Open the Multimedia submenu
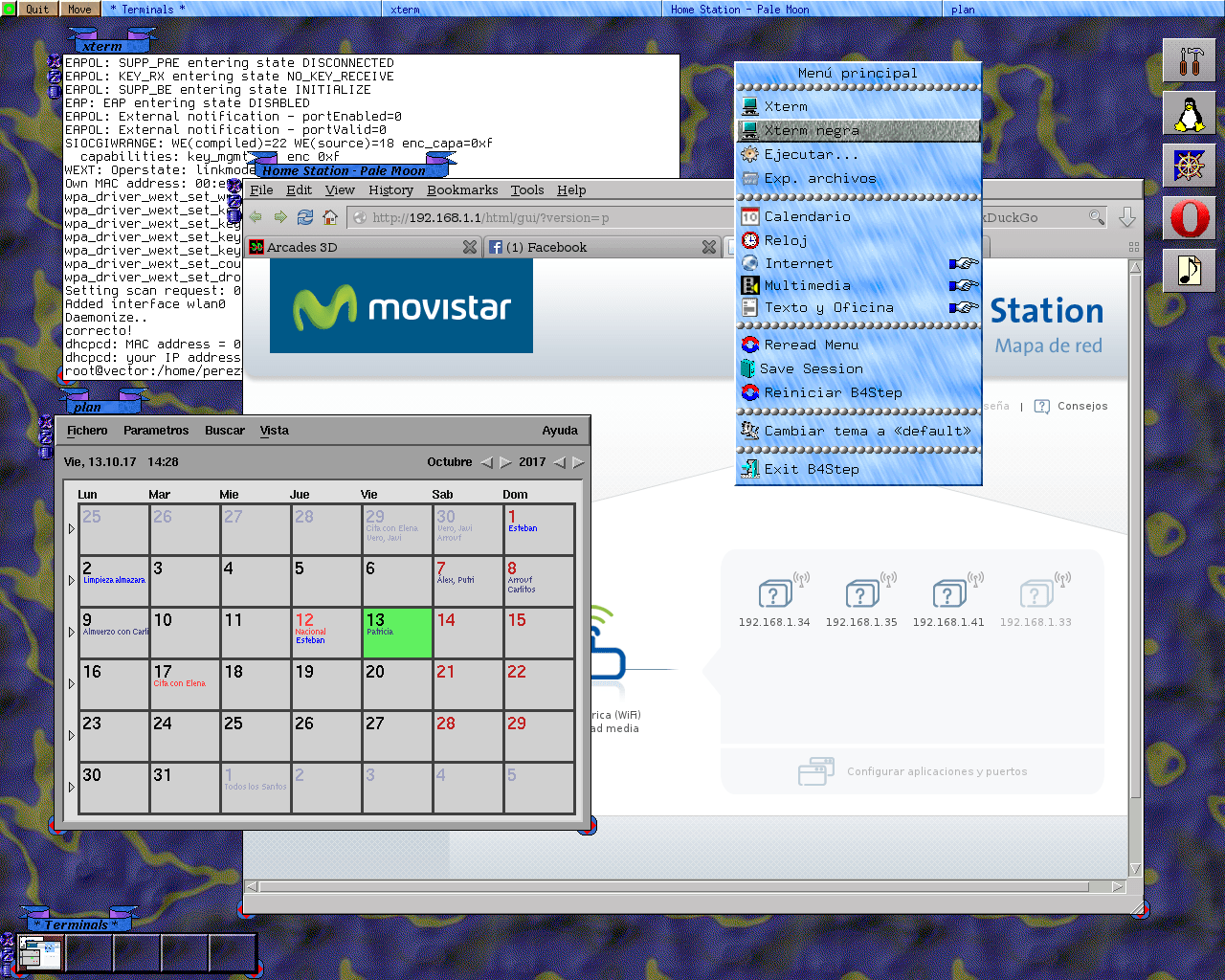1225x980 pixels. 858,285
